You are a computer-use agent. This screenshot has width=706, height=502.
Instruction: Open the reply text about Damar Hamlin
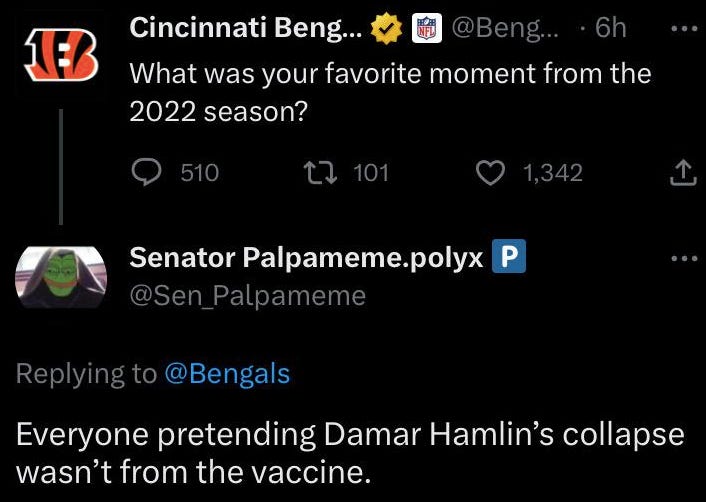click(x=350, y=452)
